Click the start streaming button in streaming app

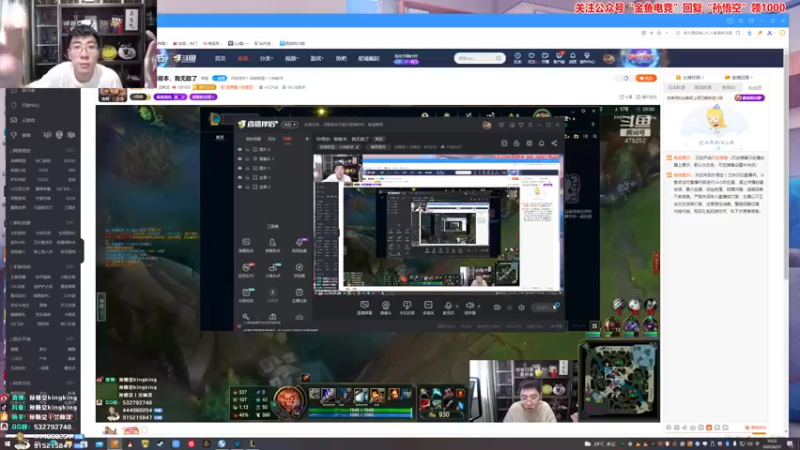[545, 307]
